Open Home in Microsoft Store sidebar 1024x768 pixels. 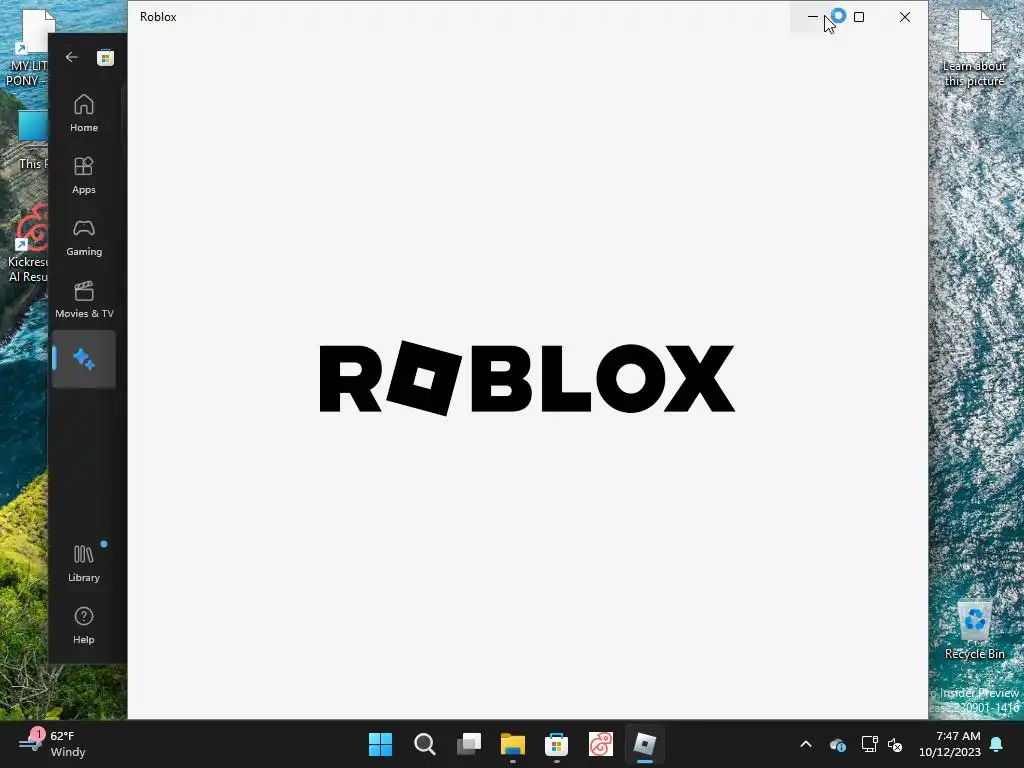(x=84, y=113)
